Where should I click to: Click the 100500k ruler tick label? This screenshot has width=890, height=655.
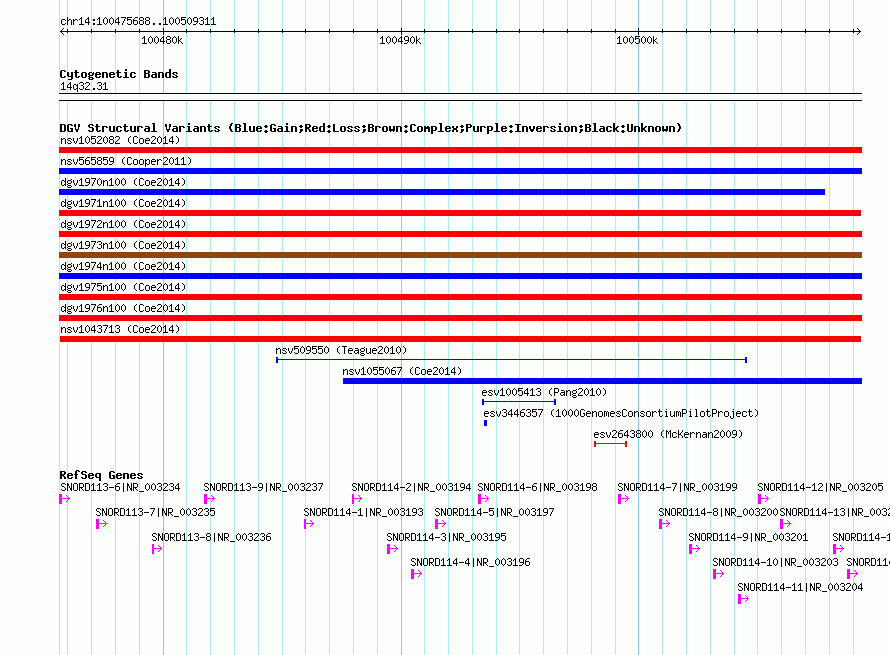click(x=637, y=40)
